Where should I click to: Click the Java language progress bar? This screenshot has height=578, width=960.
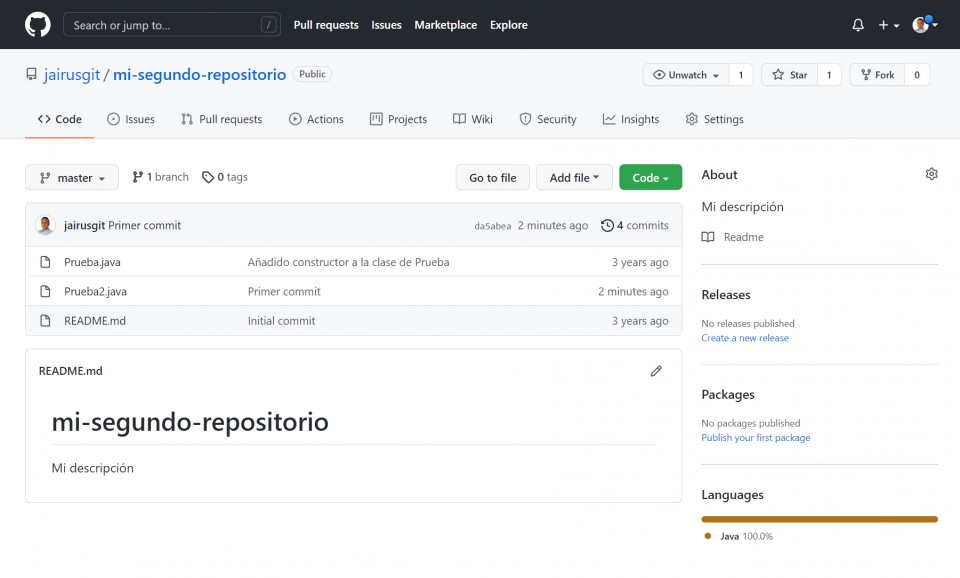click(819, 519)
